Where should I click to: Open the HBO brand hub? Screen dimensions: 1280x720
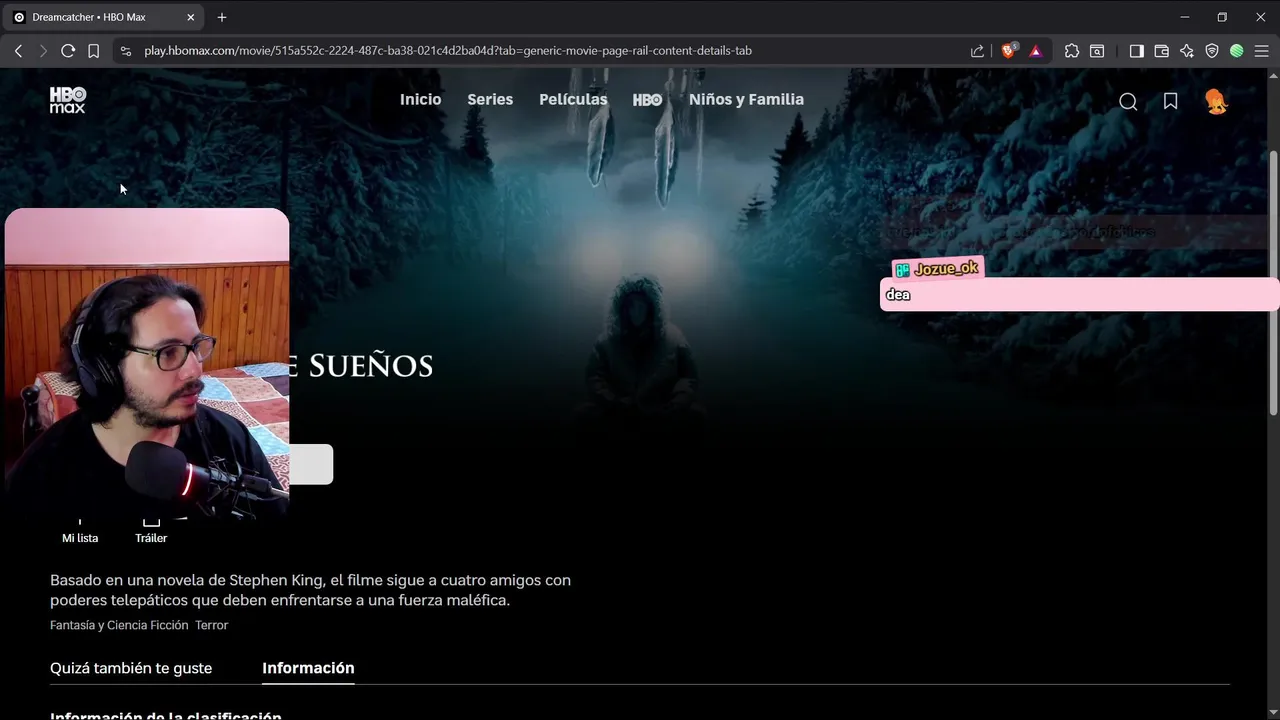648,100
